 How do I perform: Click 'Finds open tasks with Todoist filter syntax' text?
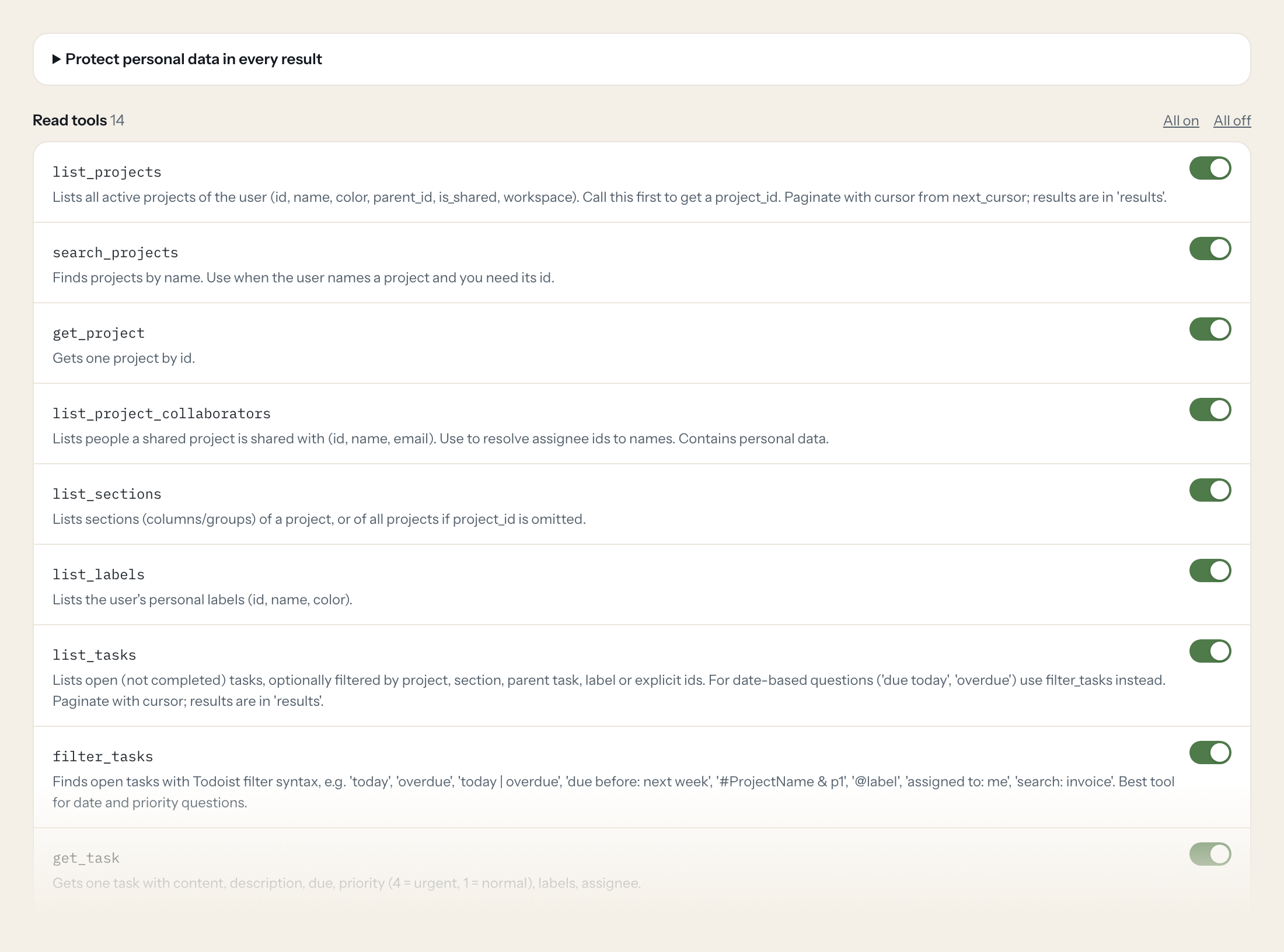(x=613, y=792)
